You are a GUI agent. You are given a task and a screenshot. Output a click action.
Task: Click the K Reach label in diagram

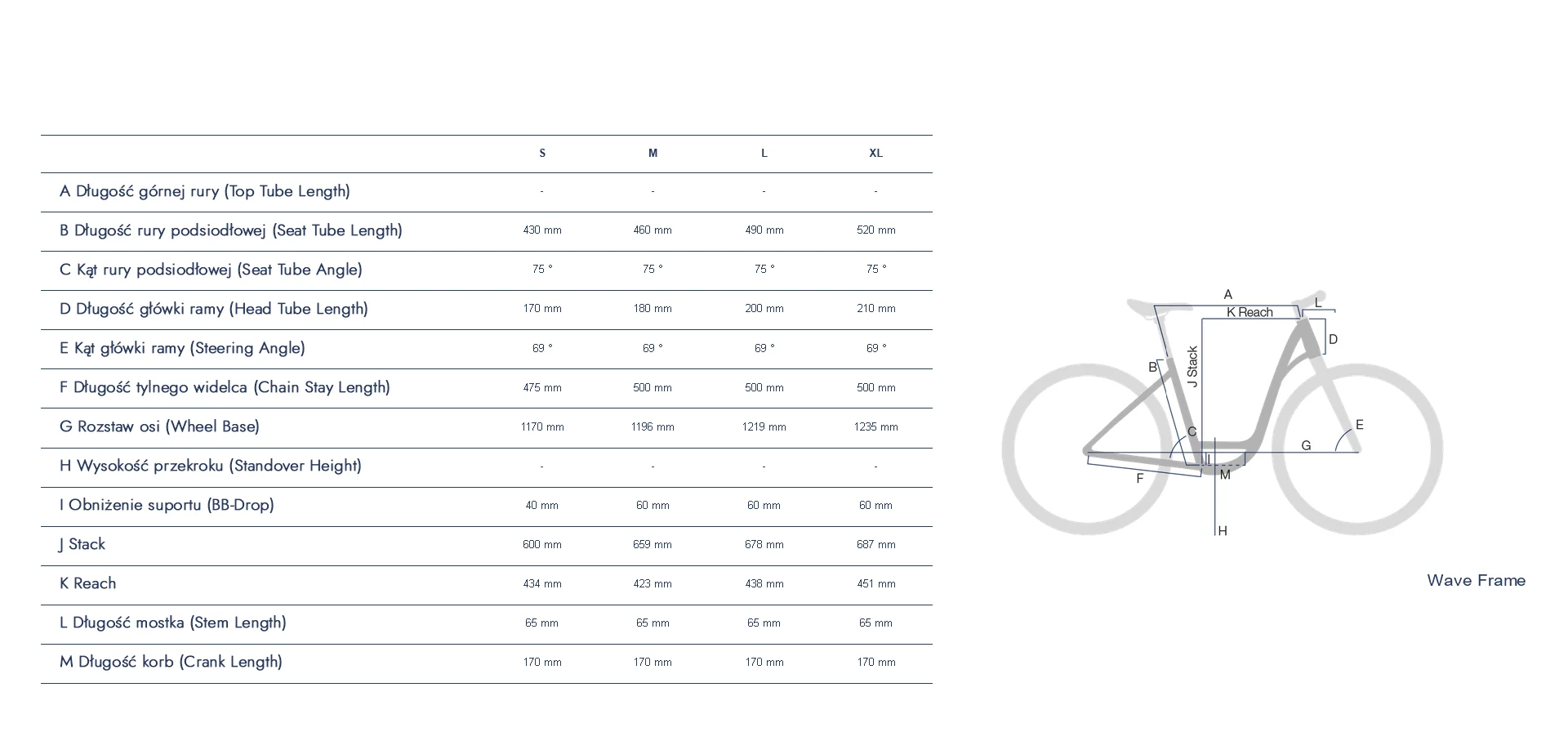coord(1249,312)
